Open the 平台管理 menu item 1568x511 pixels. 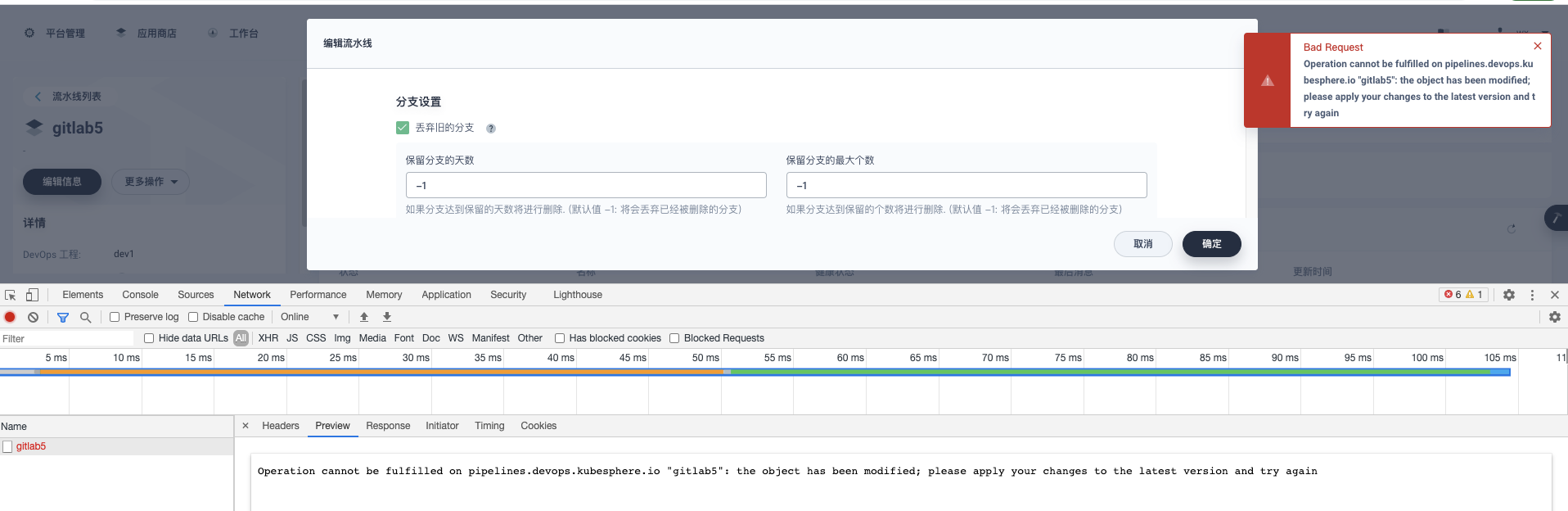coord(65,34)
